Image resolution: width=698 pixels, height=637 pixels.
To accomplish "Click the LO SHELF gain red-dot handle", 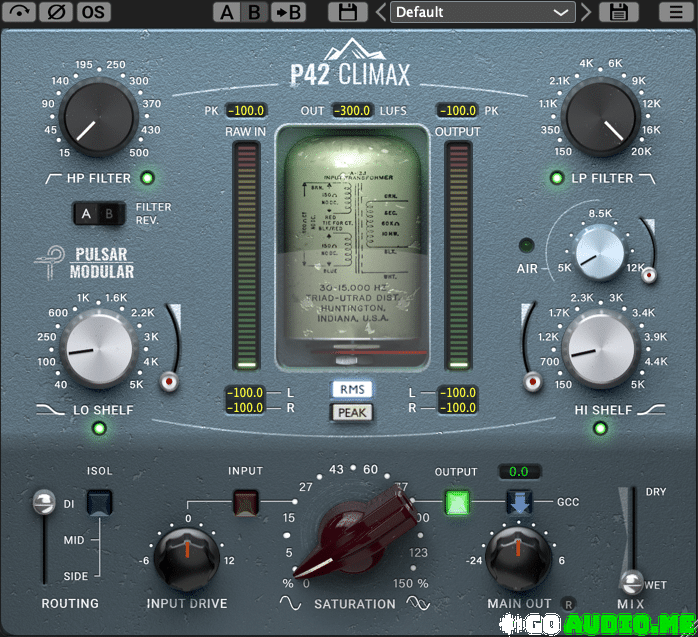I will point(169,381).
